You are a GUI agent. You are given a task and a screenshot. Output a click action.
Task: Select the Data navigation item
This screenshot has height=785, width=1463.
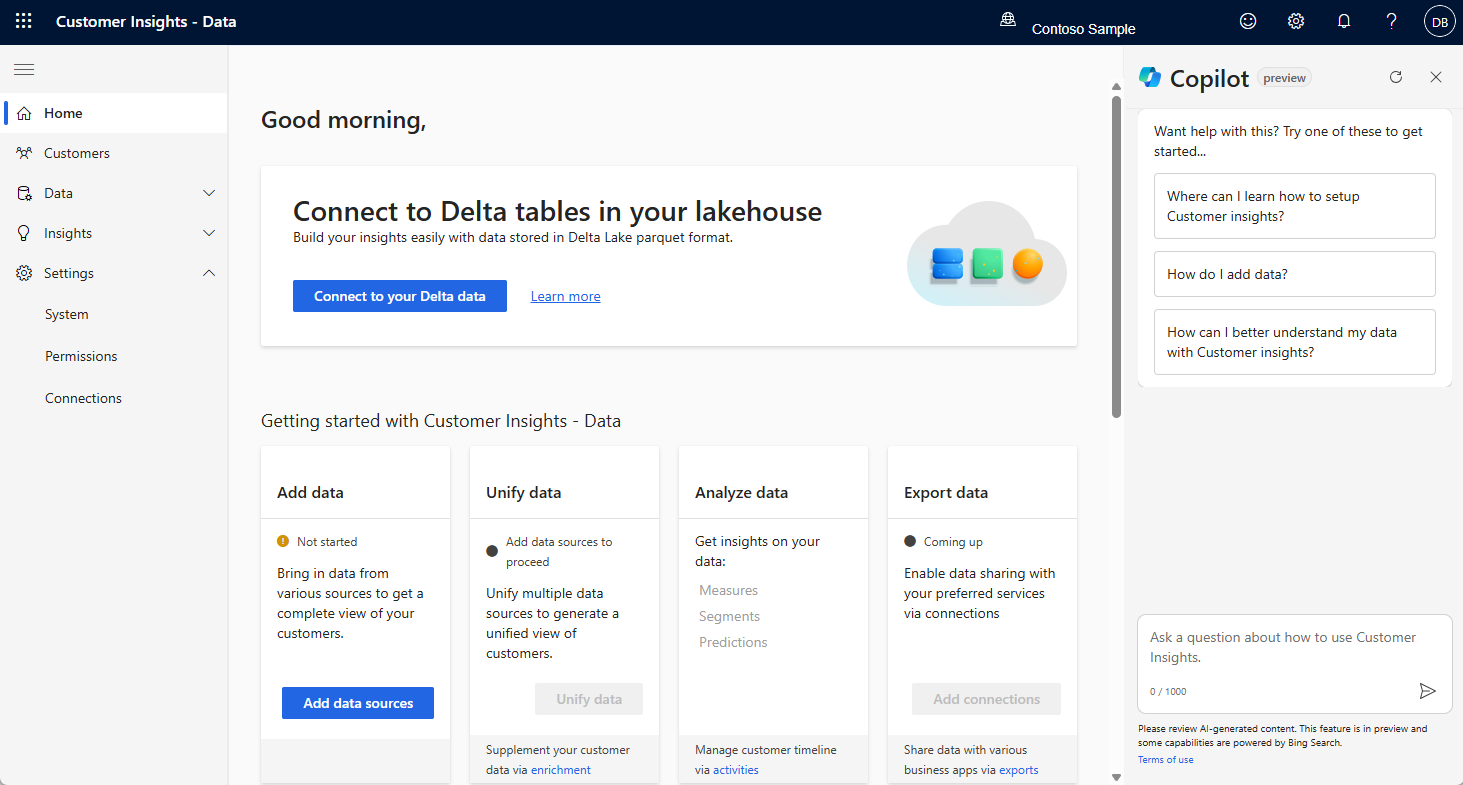click(116, 193)
